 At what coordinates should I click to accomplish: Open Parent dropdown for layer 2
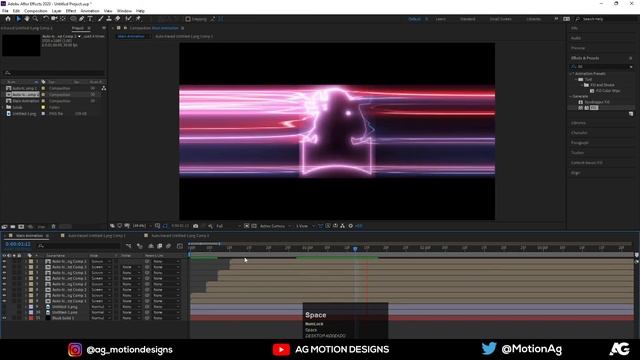click(x=166, y=267)
